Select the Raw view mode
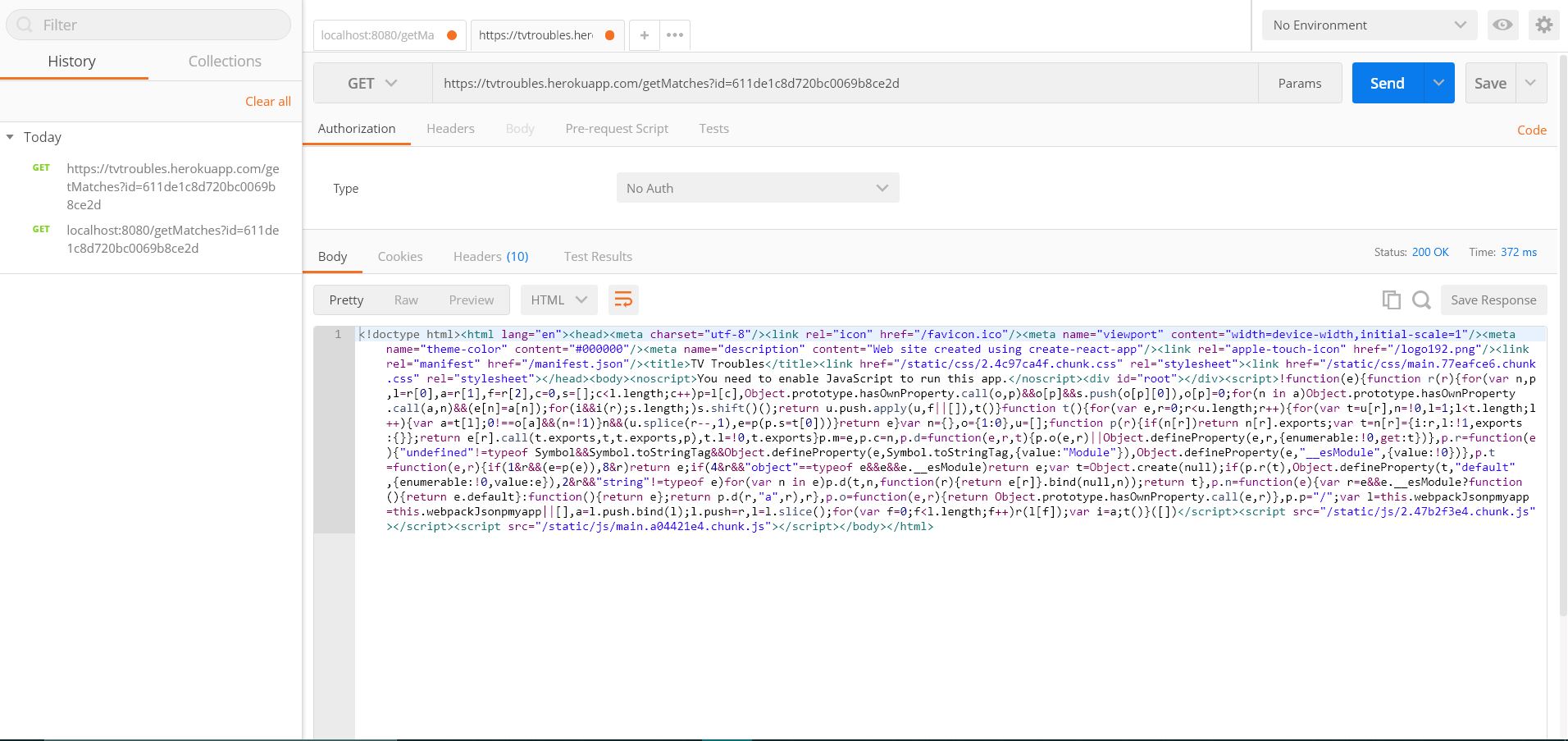 406,300
